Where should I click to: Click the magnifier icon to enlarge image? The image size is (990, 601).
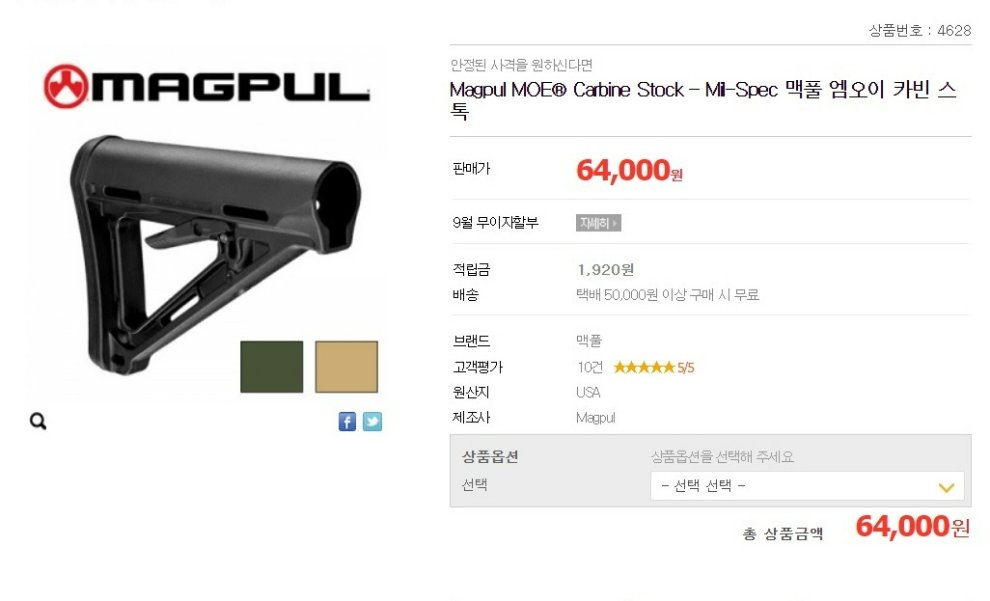click(38, 421)
